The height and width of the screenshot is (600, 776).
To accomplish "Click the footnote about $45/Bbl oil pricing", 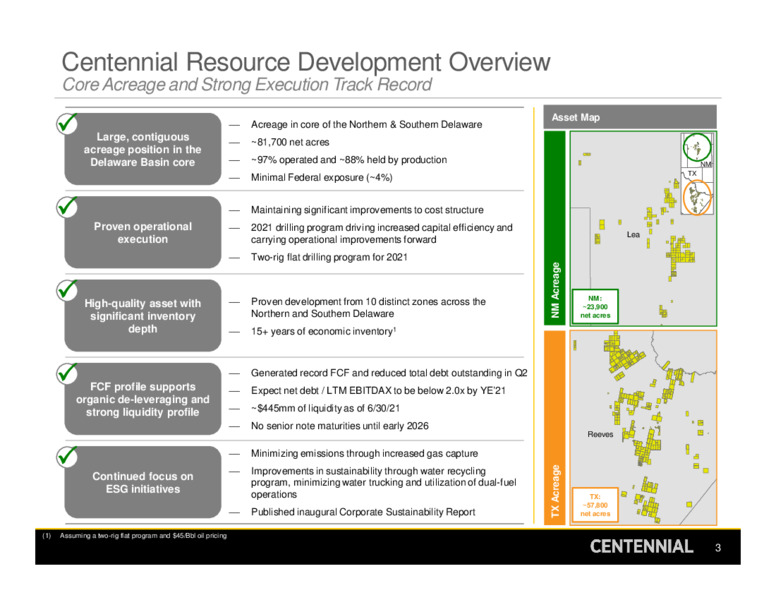I will (135, 536).
